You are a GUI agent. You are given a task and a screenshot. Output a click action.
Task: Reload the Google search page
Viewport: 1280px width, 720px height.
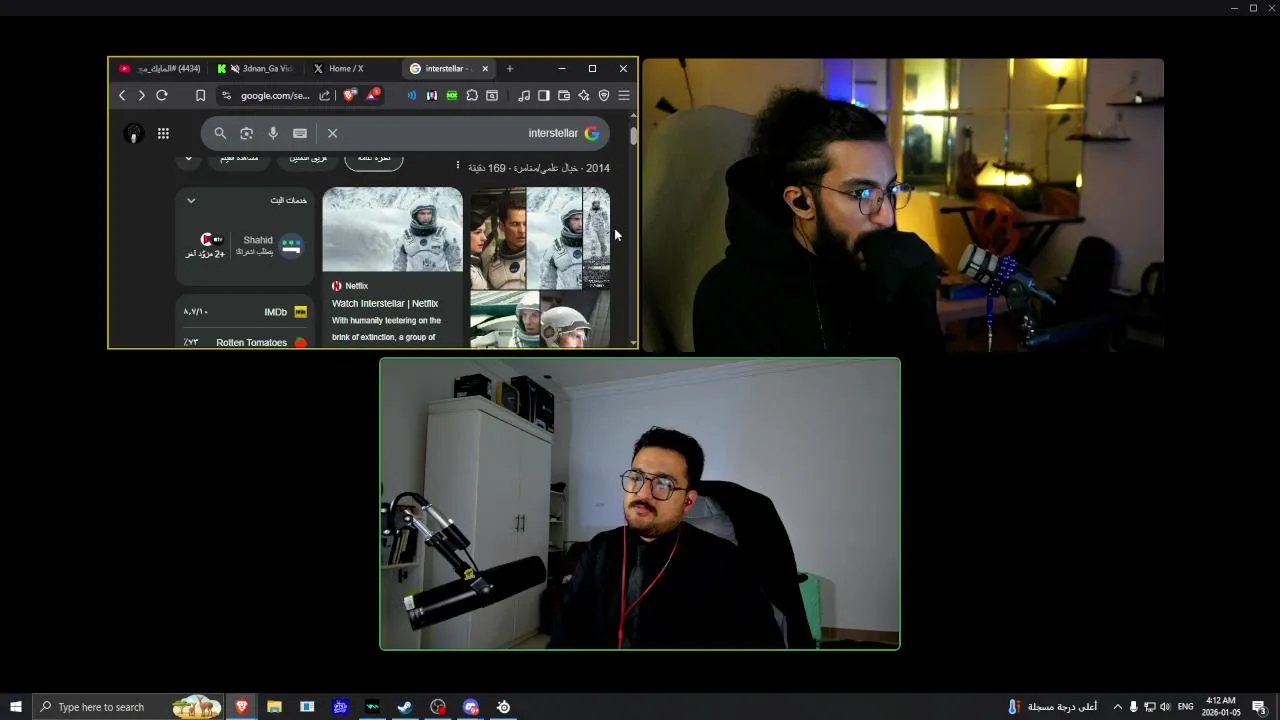click(161, 96)
